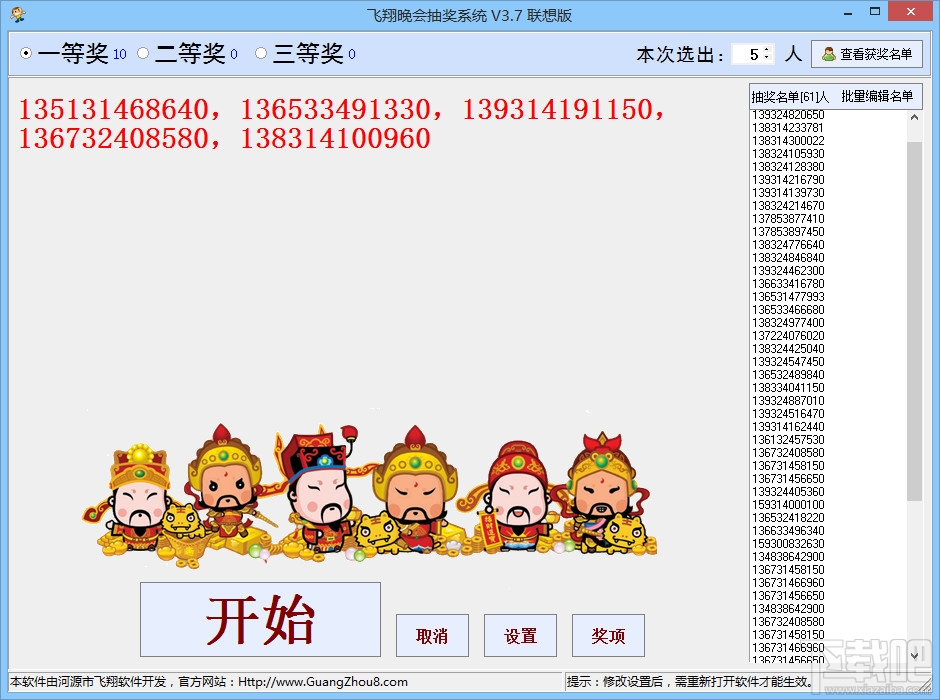Select list entry 159314000100
The height and width of the screenshot is (700, 940).
[788, 505]
